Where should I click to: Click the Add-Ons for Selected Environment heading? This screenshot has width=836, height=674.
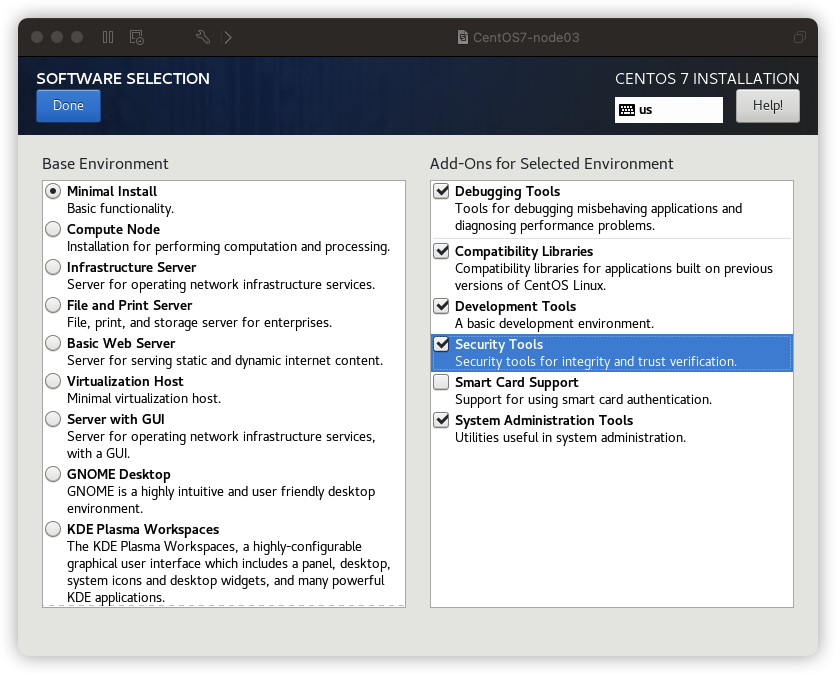point(551,163)
